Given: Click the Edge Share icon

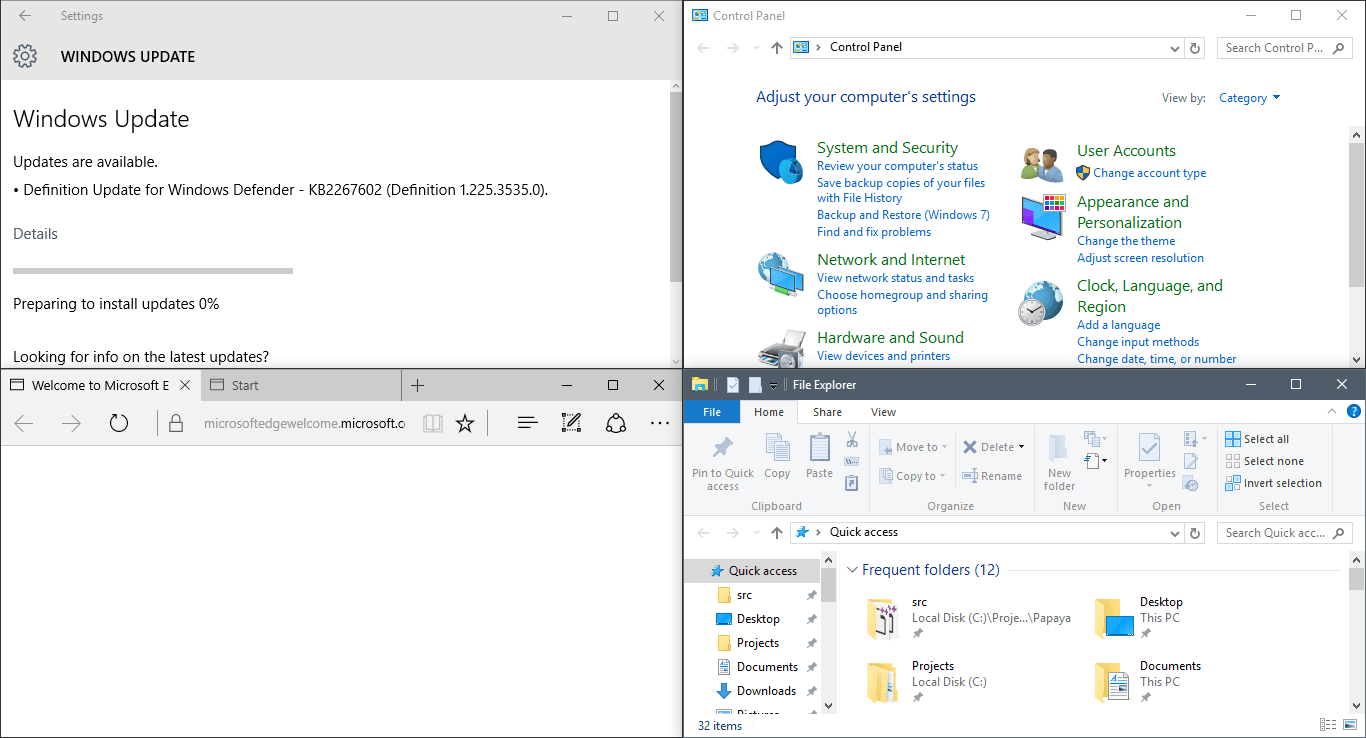Looking at the screenshot, I should click(x=616, y=423).
